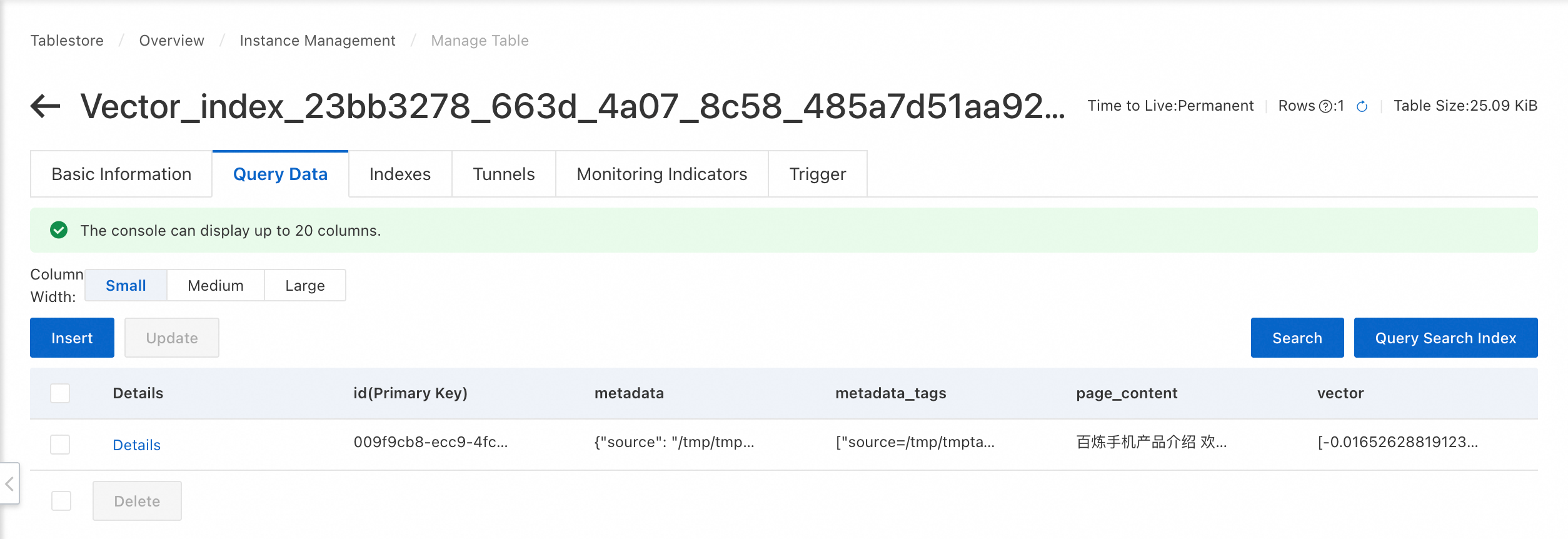
Task: Go to the Tunnels tab
Action: tap(503, 174)
